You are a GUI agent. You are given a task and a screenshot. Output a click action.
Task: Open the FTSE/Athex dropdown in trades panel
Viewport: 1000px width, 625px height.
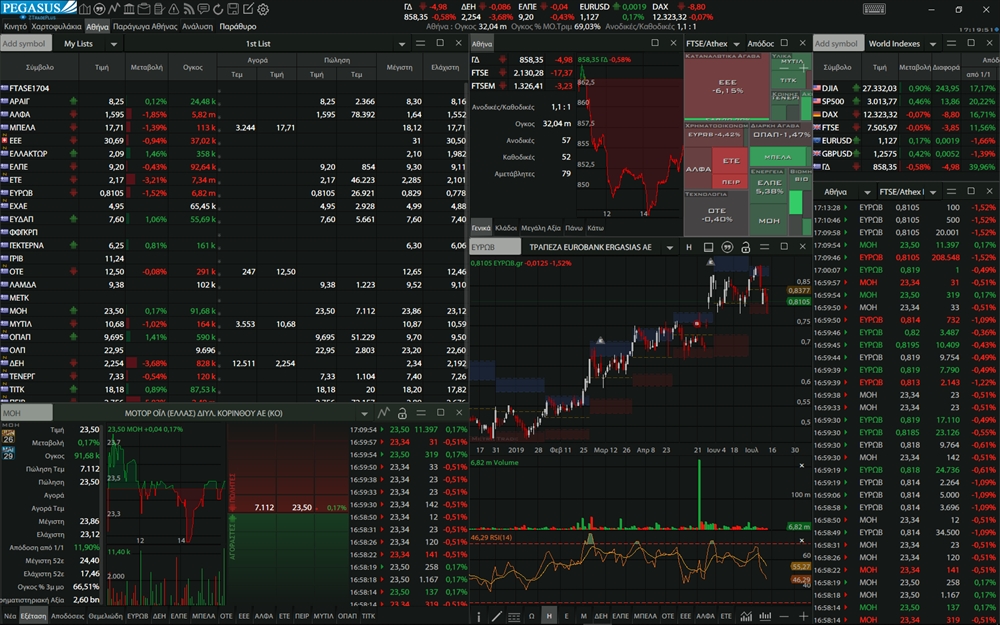click(933, 192)
